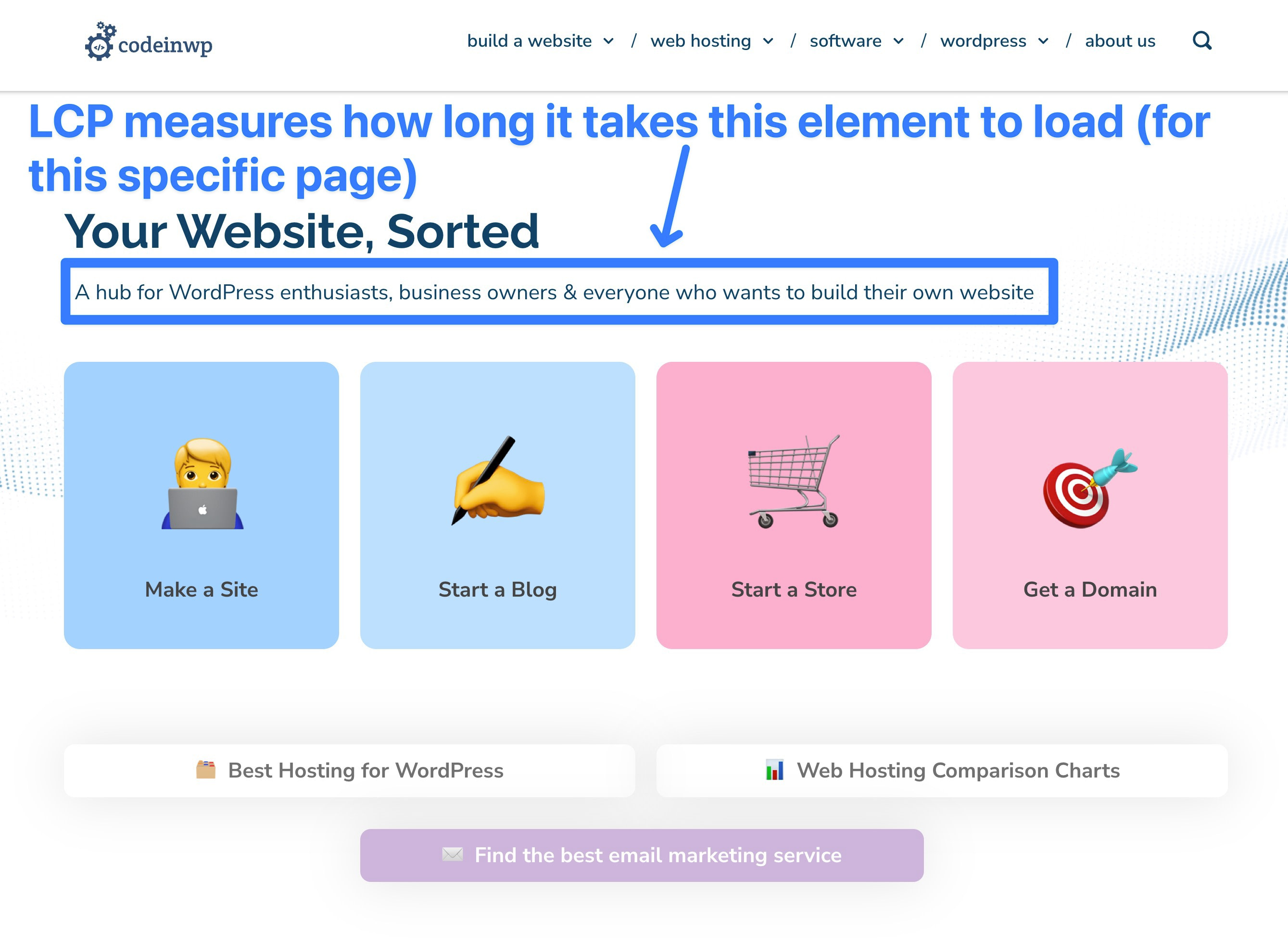1288x944 pixels.
Task: Expand the software navigation dropdown
Action: pyautogui.click(x=899, y=40)
